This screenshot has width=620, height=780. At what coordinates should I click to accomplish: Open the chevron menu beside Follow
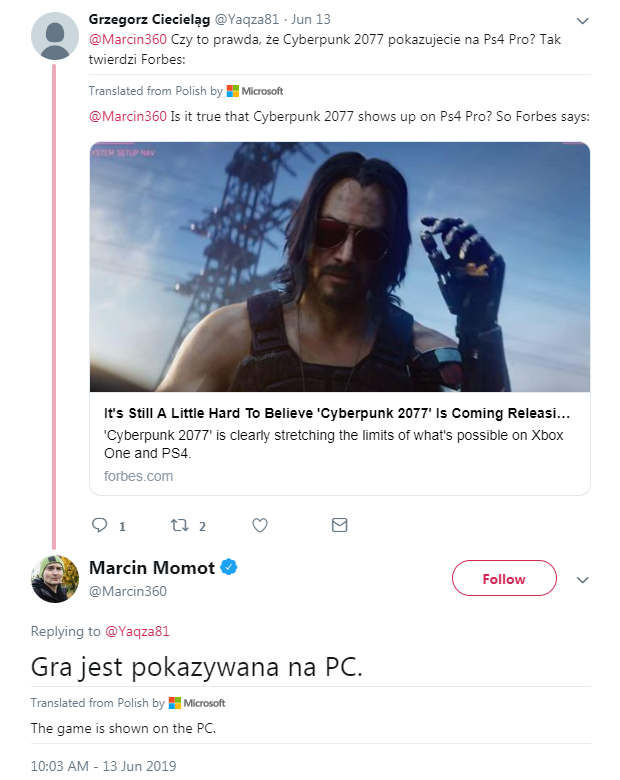point(583,580)
